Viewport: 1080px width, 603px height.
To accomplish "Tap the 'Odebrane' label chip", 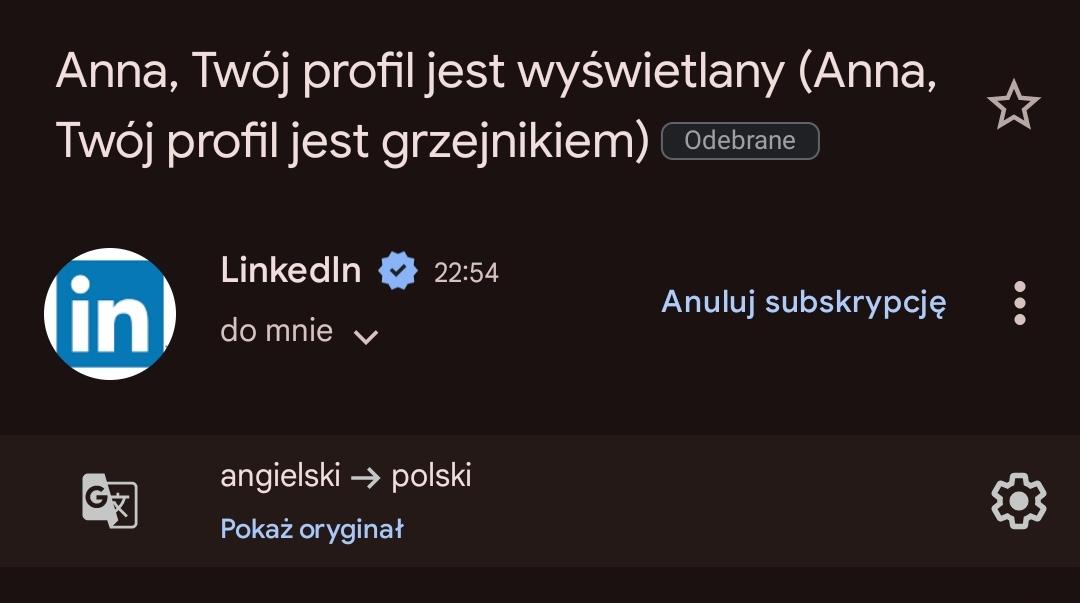I will tap(740, 141).
